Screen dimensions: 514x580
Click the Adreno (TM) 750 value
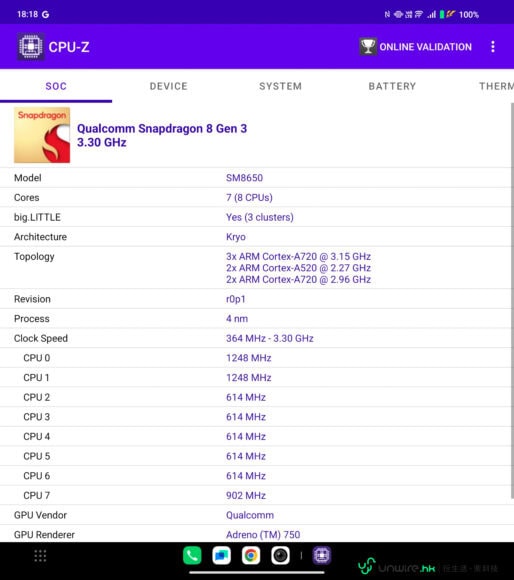263,535
